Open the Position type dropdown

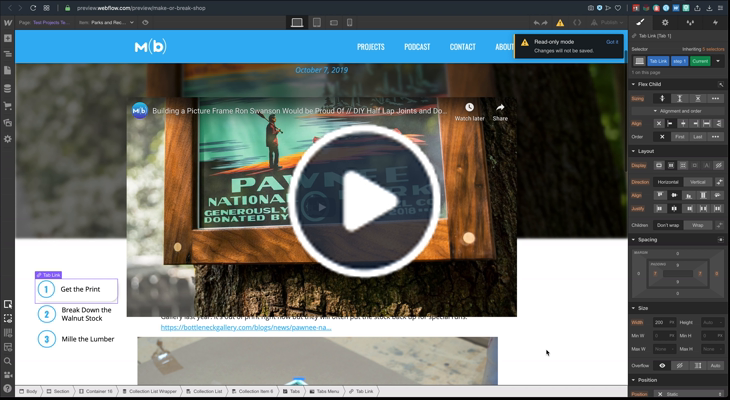tap(688, 394)
